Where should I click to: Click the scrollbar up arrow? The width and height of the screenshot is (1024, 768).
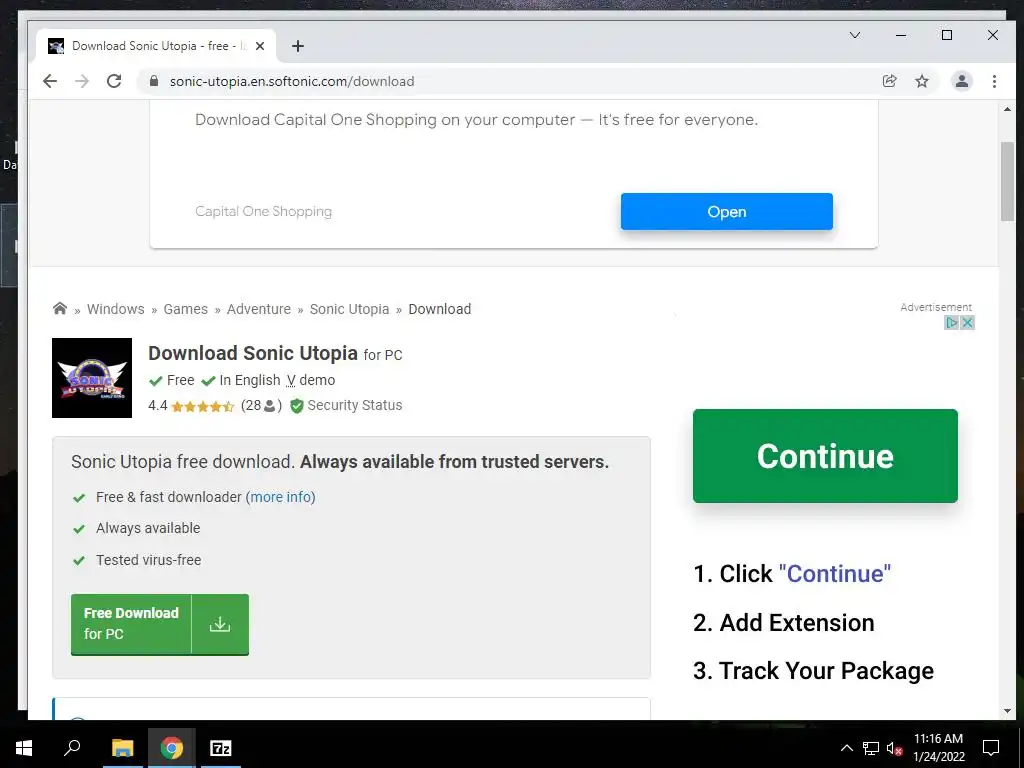tap(1007, 110)
